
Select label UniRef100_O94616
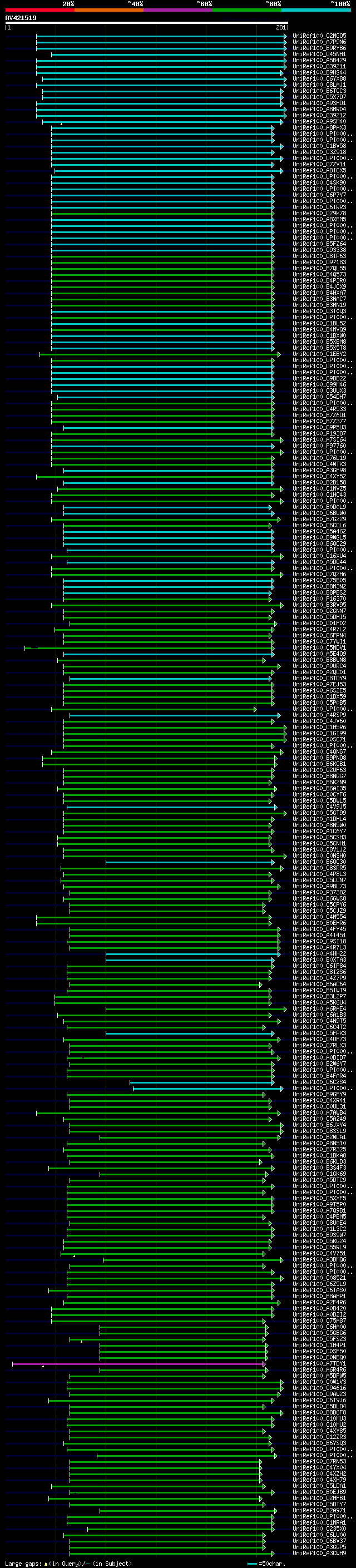pyautogui.click(x=319, y=1388)
